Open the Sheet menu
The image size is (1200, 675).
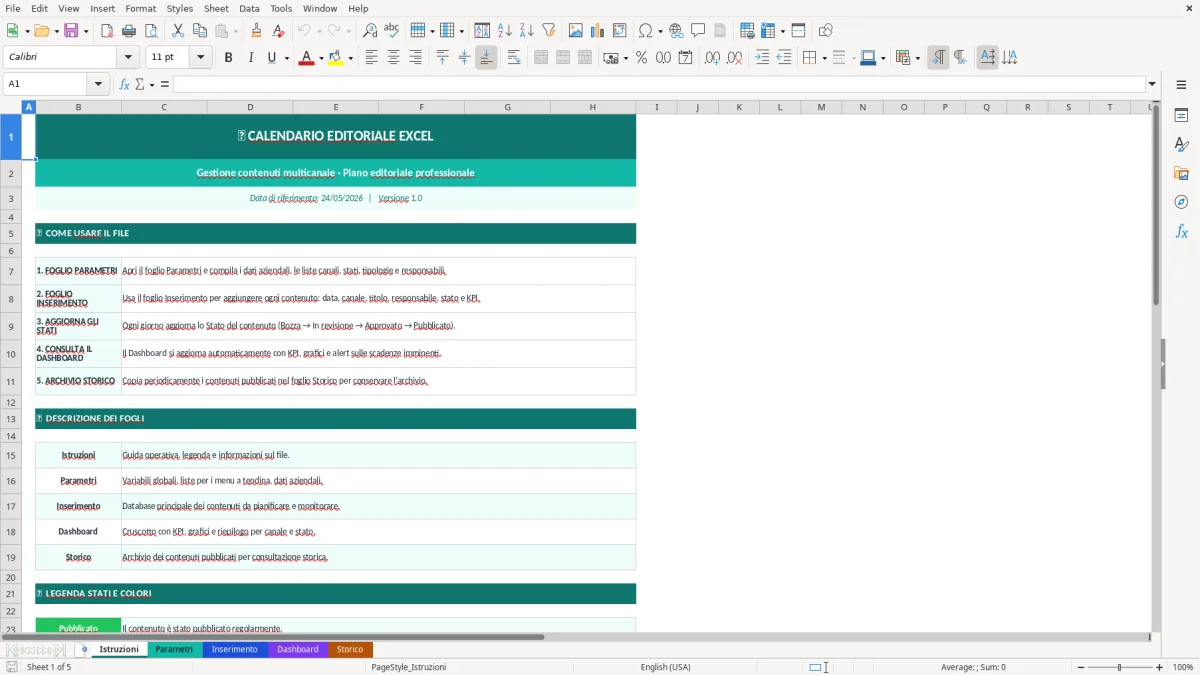[216, 8]
